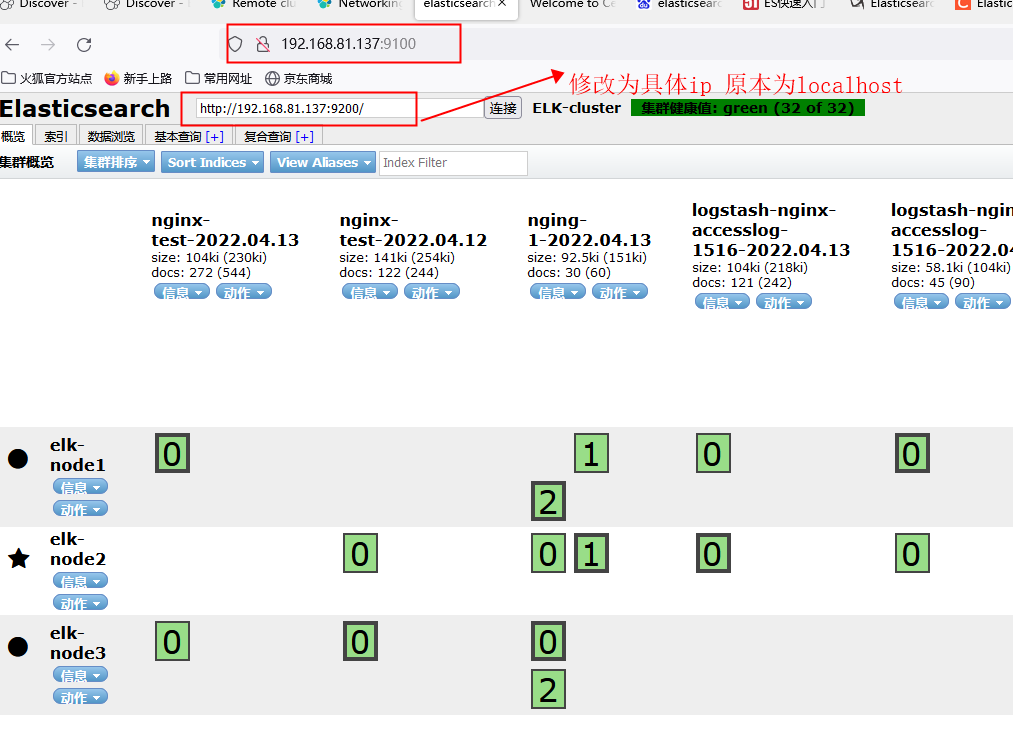Screen dimensions: 1013x734
Task: Open 动作 menu for elk-node1
Action: [80, 509]
